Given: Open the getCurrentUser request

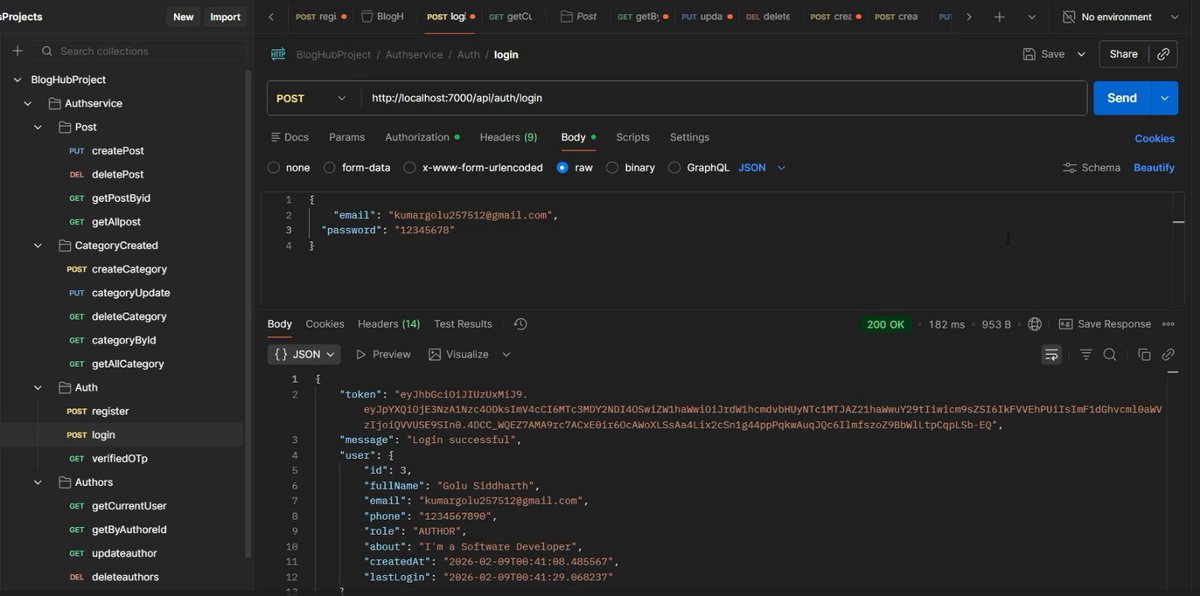Looking at the screenshot, I should [129, 507].
